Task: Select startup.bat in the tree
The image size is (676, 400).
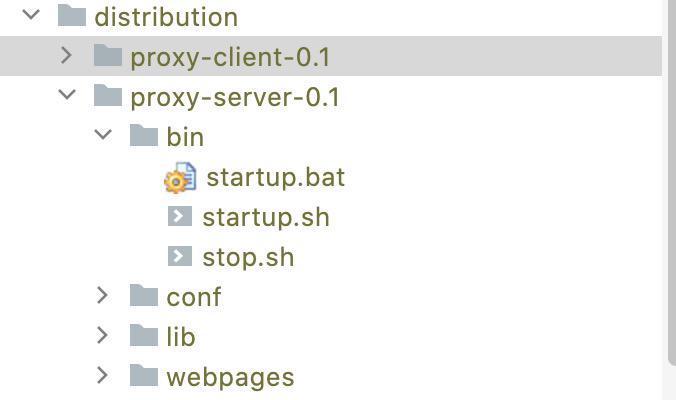Action: click(x=275, y=178)
